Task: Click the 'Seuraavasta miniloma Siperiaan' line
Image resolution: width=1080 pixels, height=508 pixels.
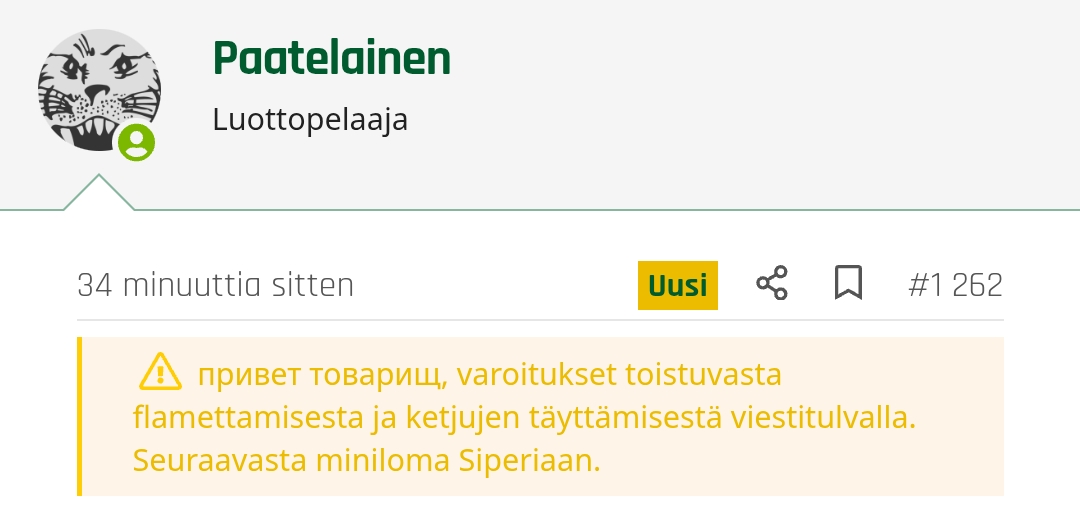Action: pyautogui.click(x=366, y=463)
